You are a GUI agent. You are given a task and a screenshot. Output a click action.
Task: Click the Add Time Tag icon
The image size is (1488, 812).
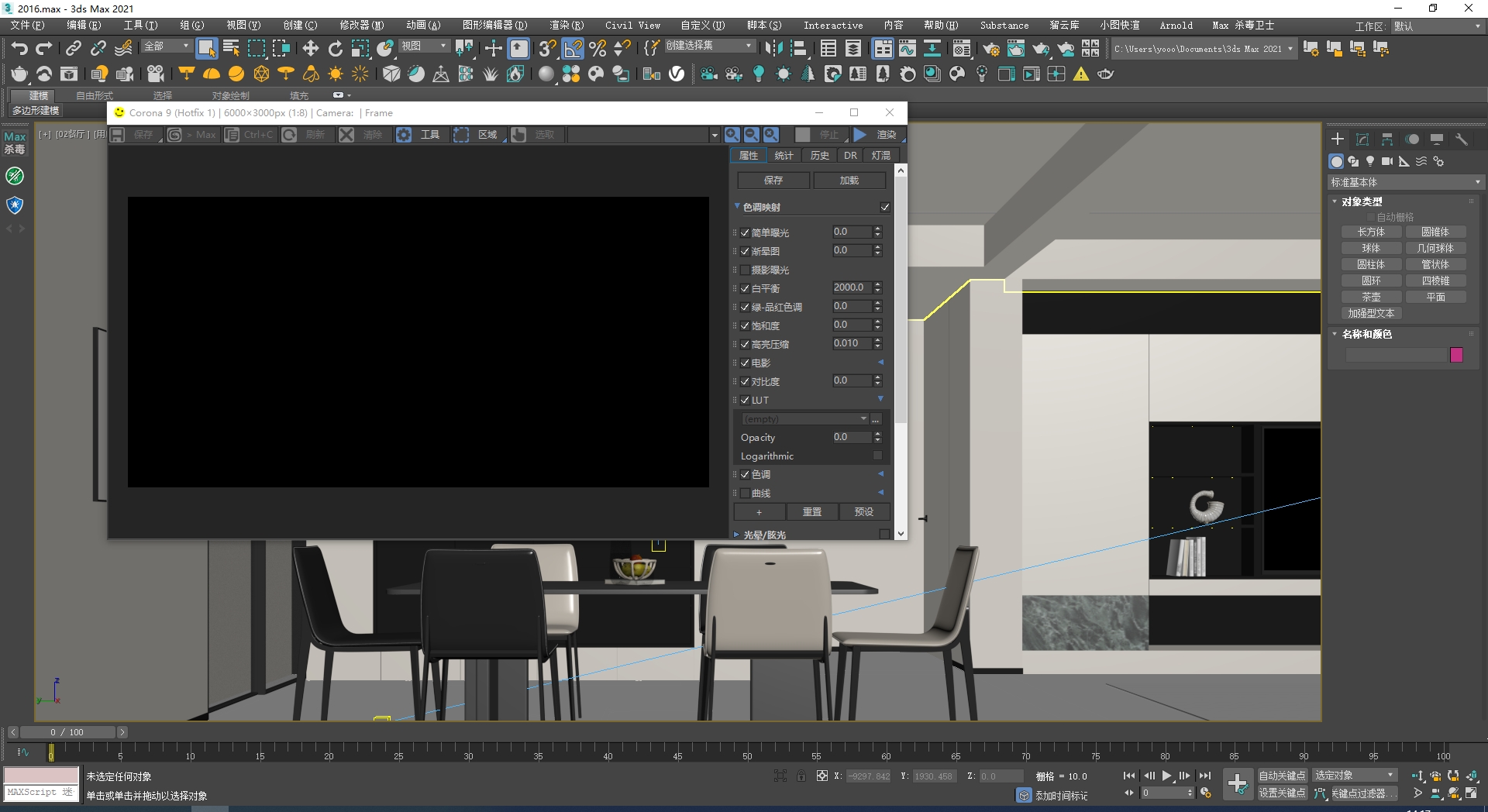1024,796
